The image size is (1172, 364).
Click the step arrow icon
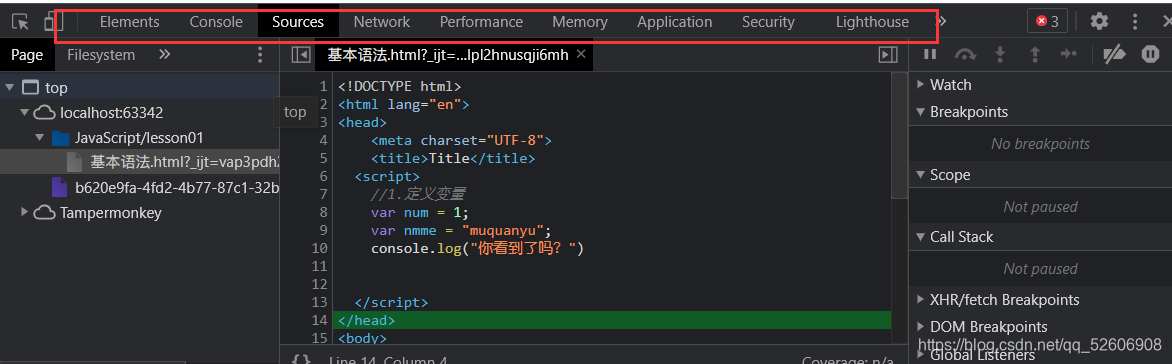pos(1070,54)
